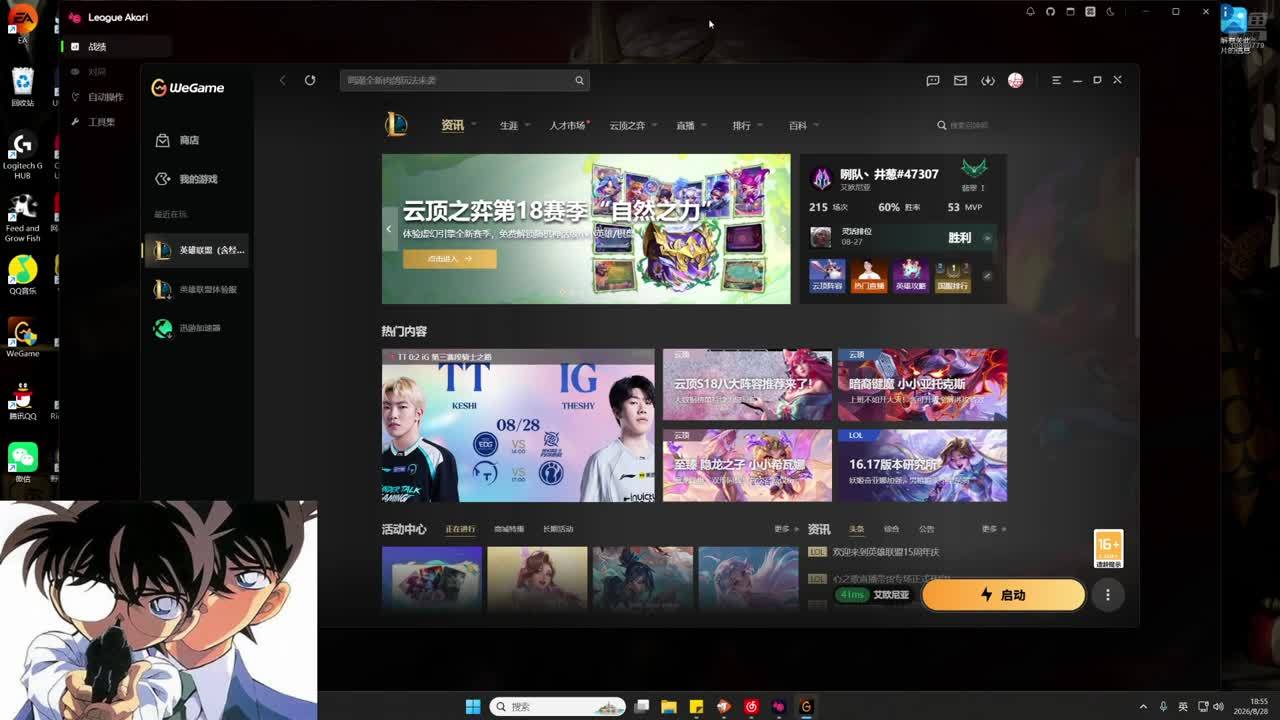Expand the 百科 menu dropdown
This screenshot has width=1280, height=720.
click(x=816, y=125)
